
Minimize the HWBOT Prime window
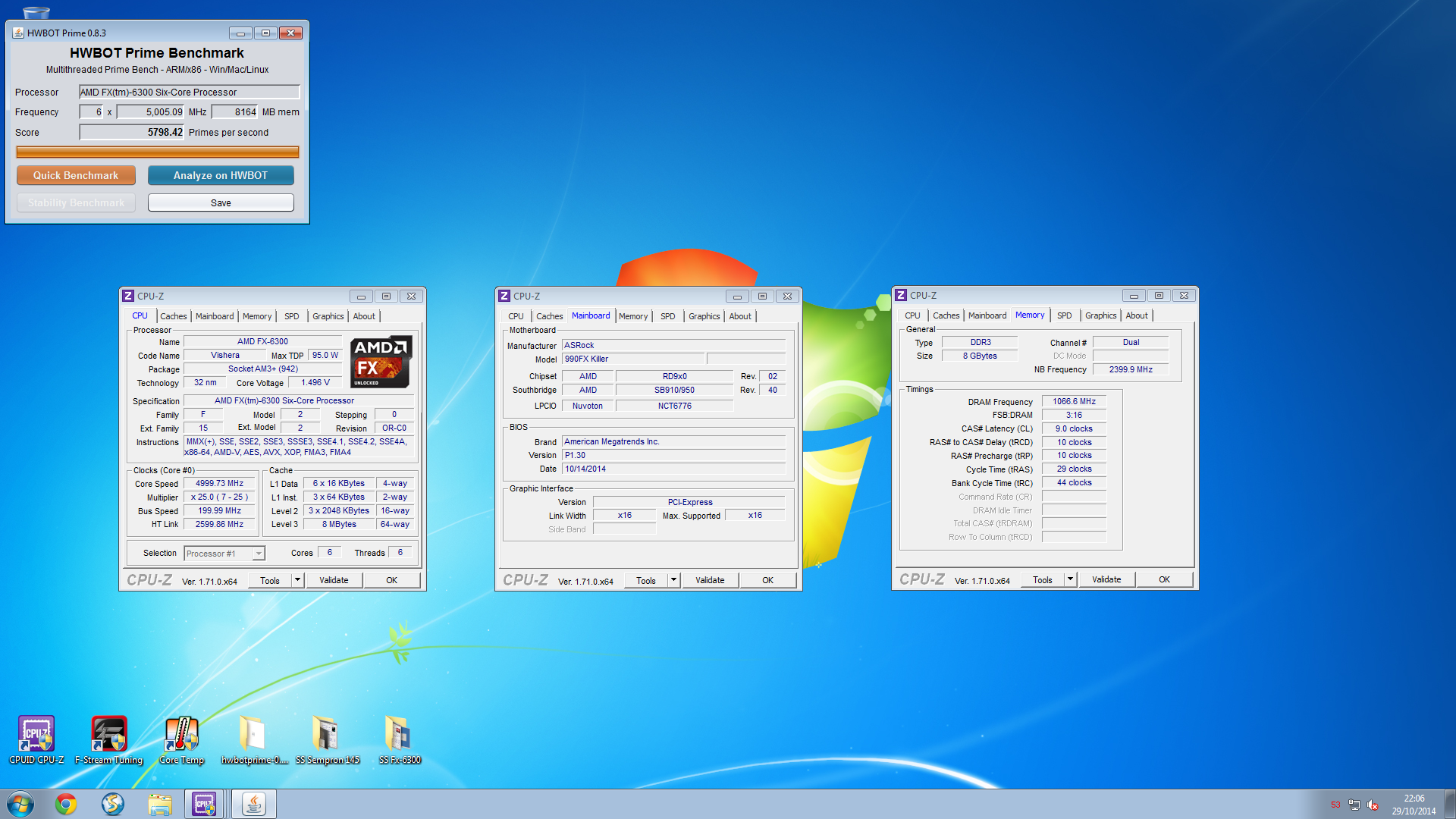click(240, 33)
